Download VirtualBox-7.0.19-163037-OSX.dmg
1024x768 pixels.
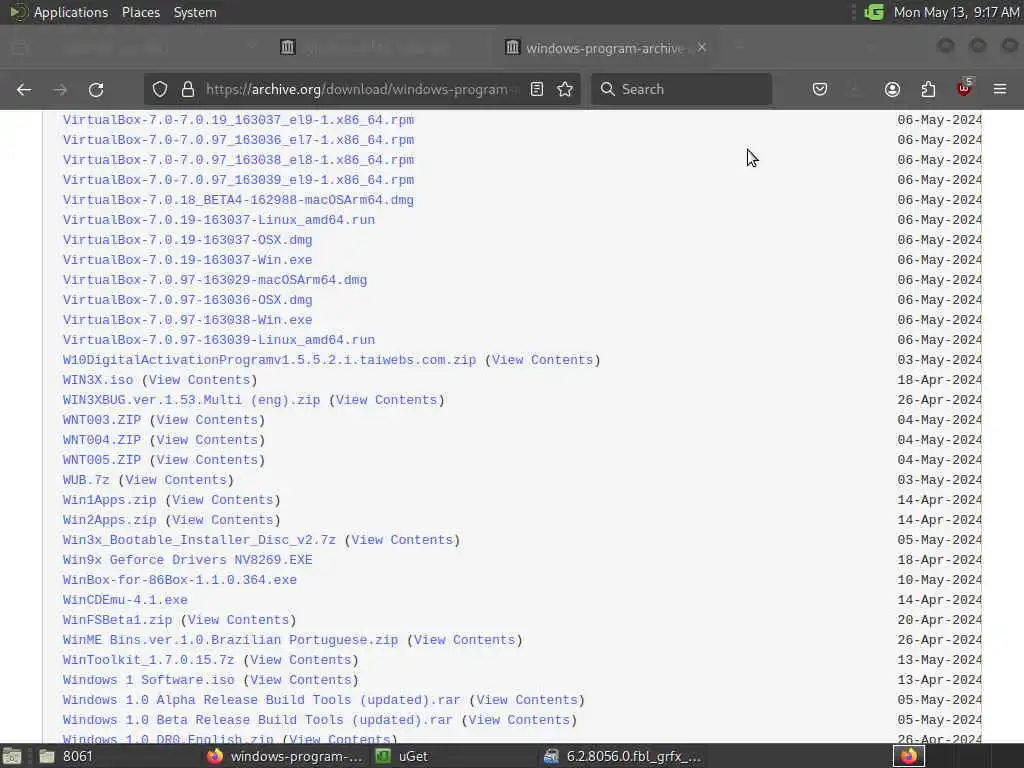pyautogui.click(x=187, y=240)
